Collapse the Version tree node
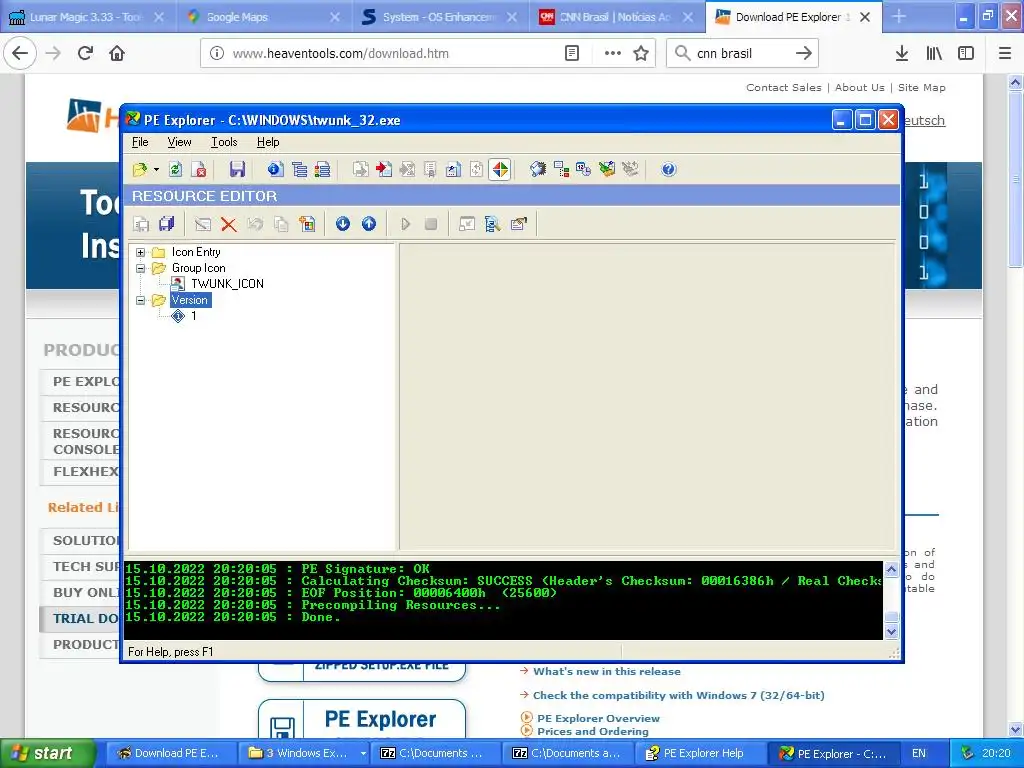Viewport: 1024px width, 768px height. point(140,300)
